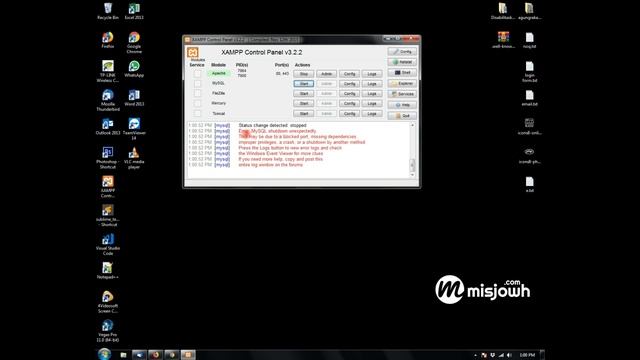Click the green Apache module label
The image size is (640, 360).
219,73
